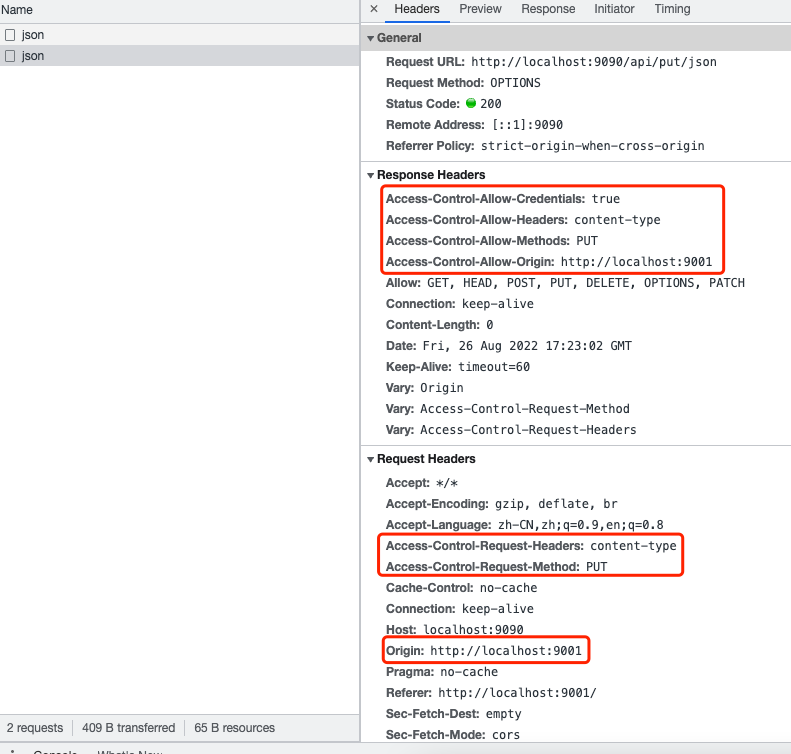Click the first json request file icon

(10, 35)
